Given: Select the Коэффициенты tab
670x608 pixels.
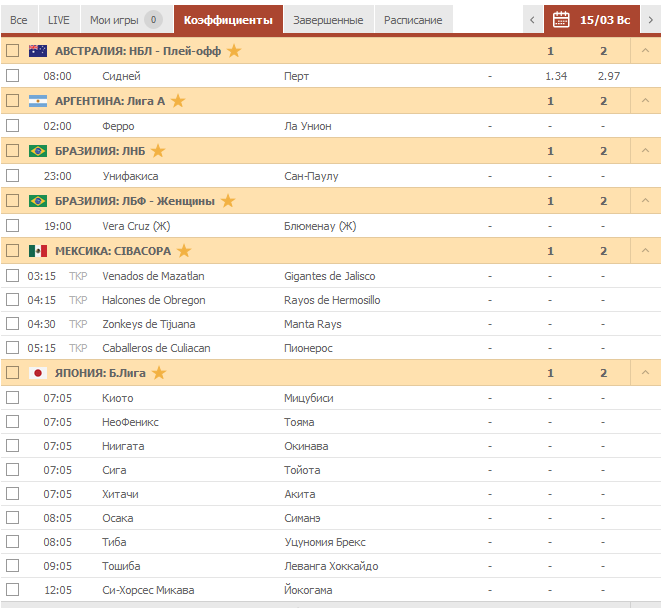Looking at the screenshot, I should click(228, 20).
